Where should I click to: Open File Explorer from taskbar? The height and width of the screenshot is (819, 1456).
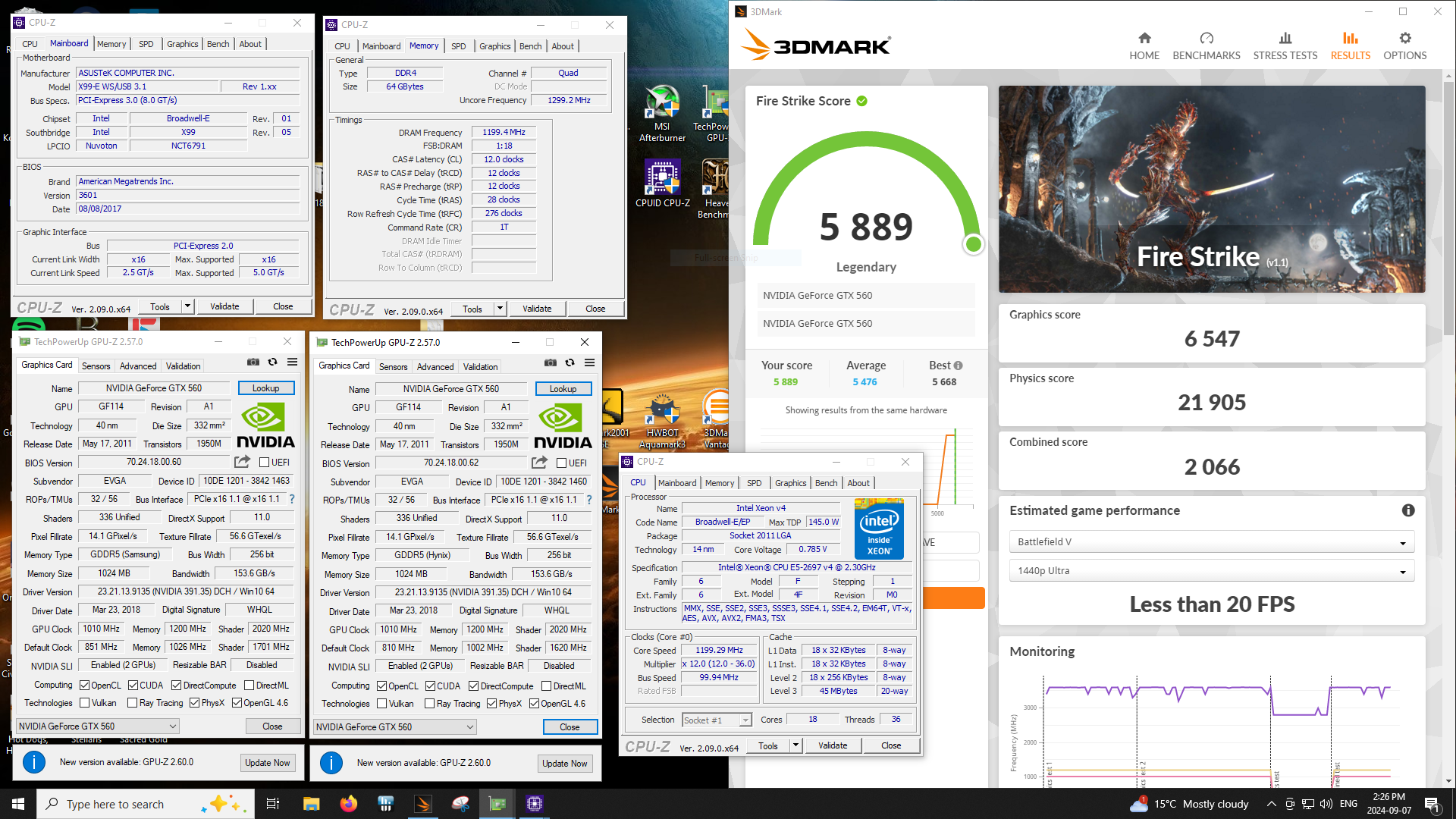(x=311, y=804)
